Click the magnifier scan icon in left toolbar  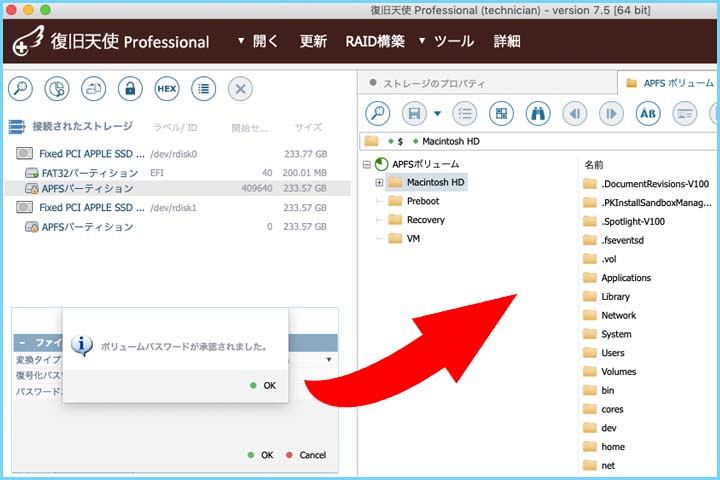20,89
